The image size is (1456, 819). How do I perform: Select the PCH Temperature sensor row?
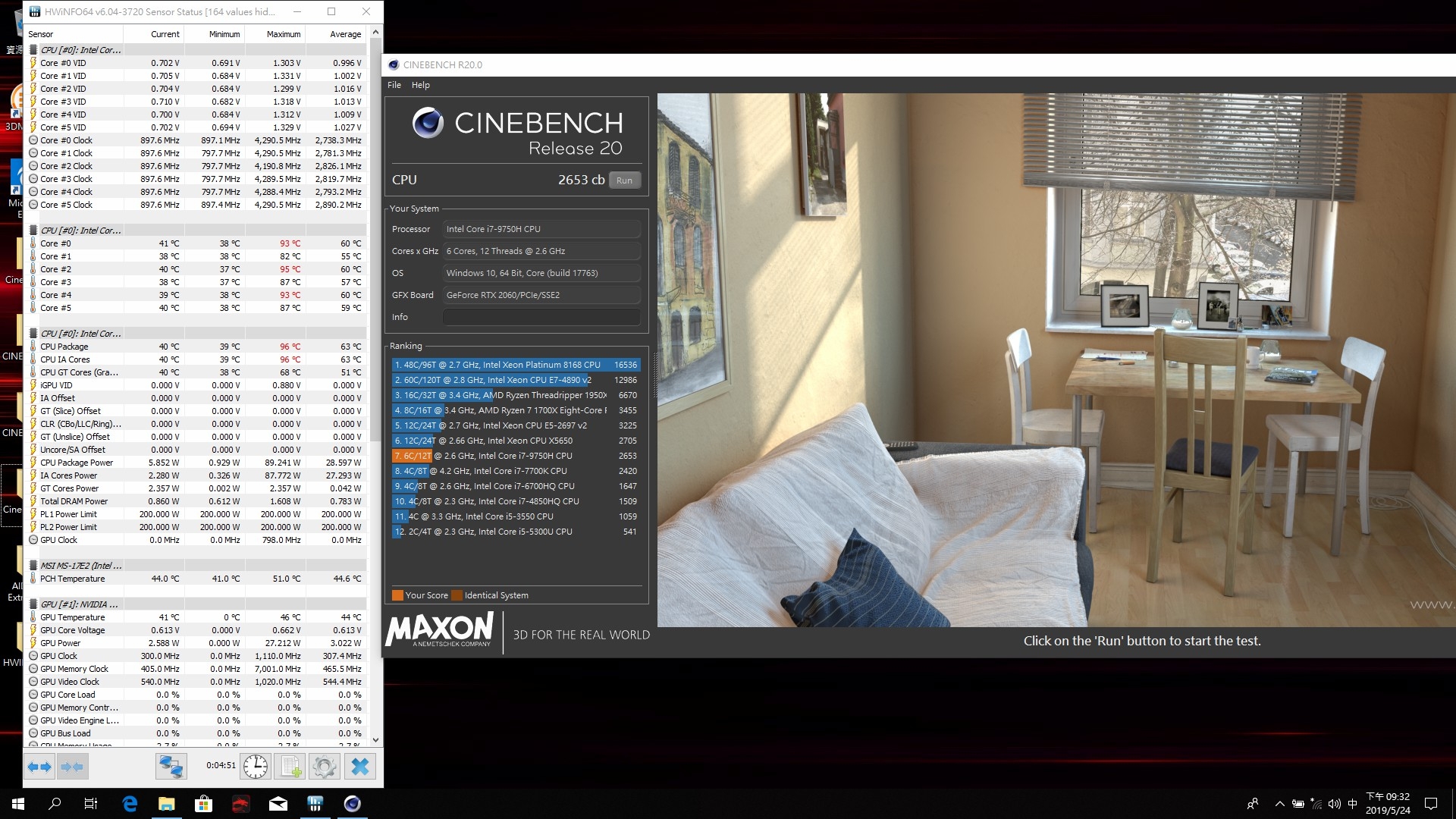(196, 579)
